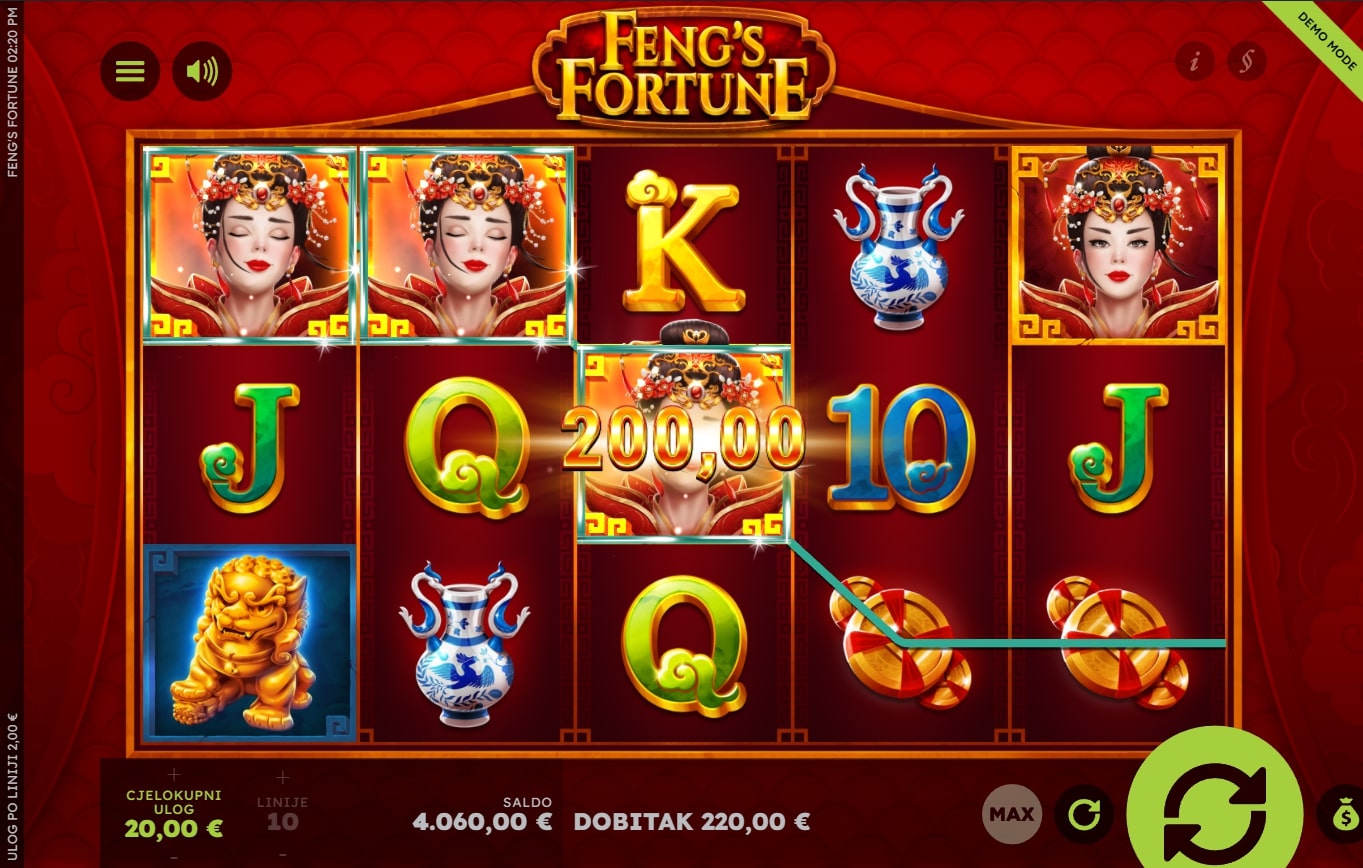
Task: Open the money bag cashier icon
Action: [1342, 814]
